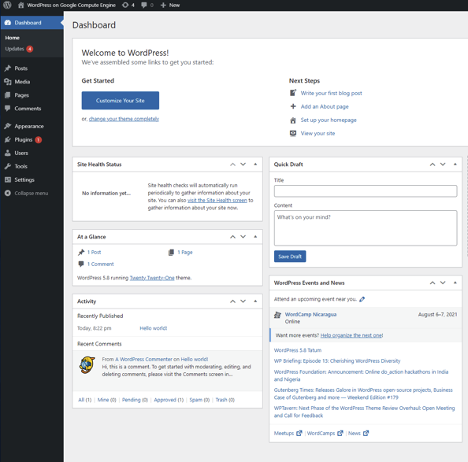Move At a Glance panel up
Image resolution: width=468 pixels, height=462 pixels.
tap(233, 237)
